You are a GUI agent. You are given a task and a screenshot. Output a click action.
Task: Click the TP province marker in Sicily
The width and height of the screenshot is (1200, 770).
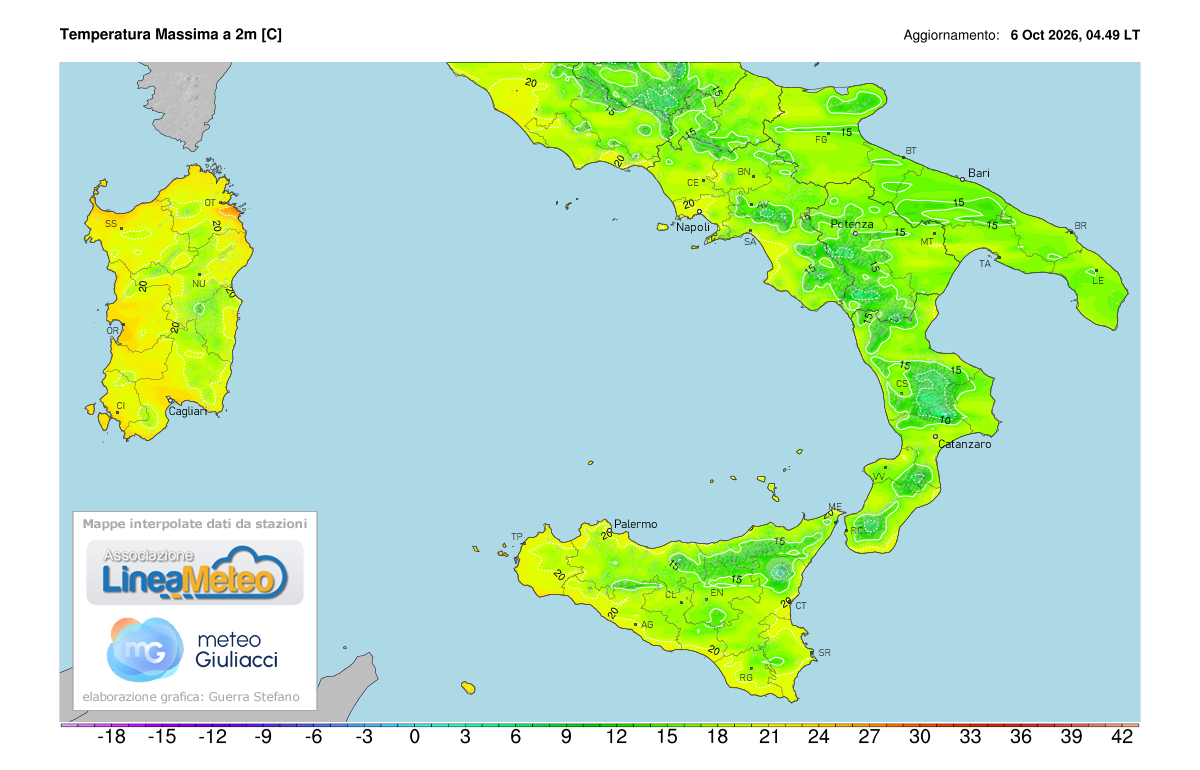517,537
